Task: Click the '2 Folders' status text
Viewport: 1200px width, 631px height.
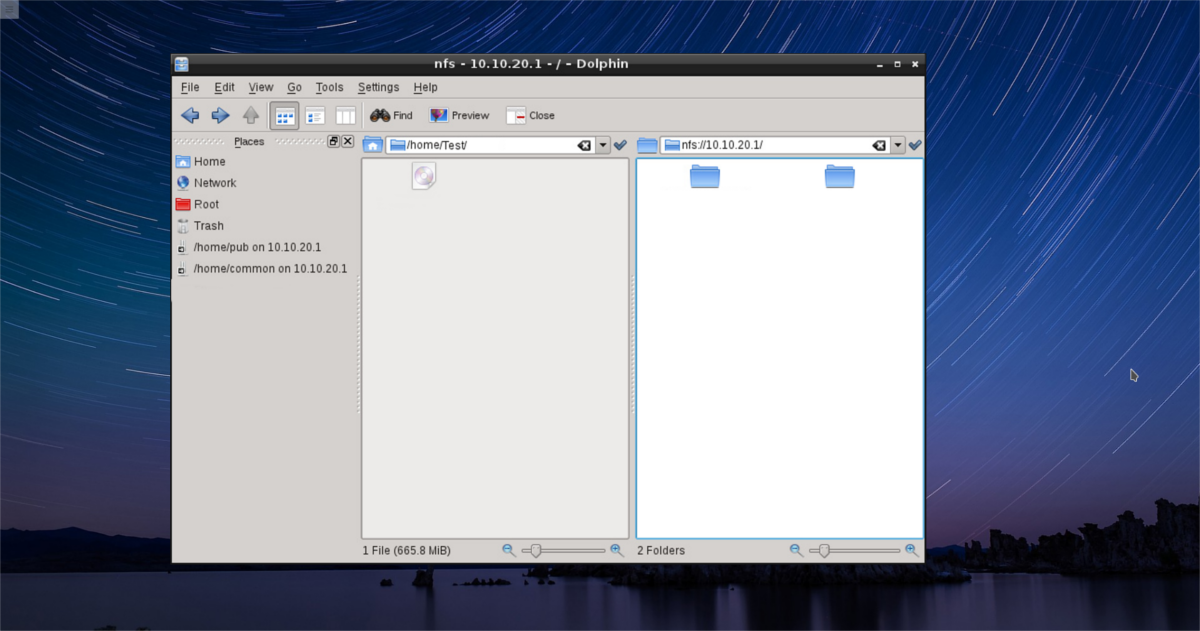Action: (661, 550)
